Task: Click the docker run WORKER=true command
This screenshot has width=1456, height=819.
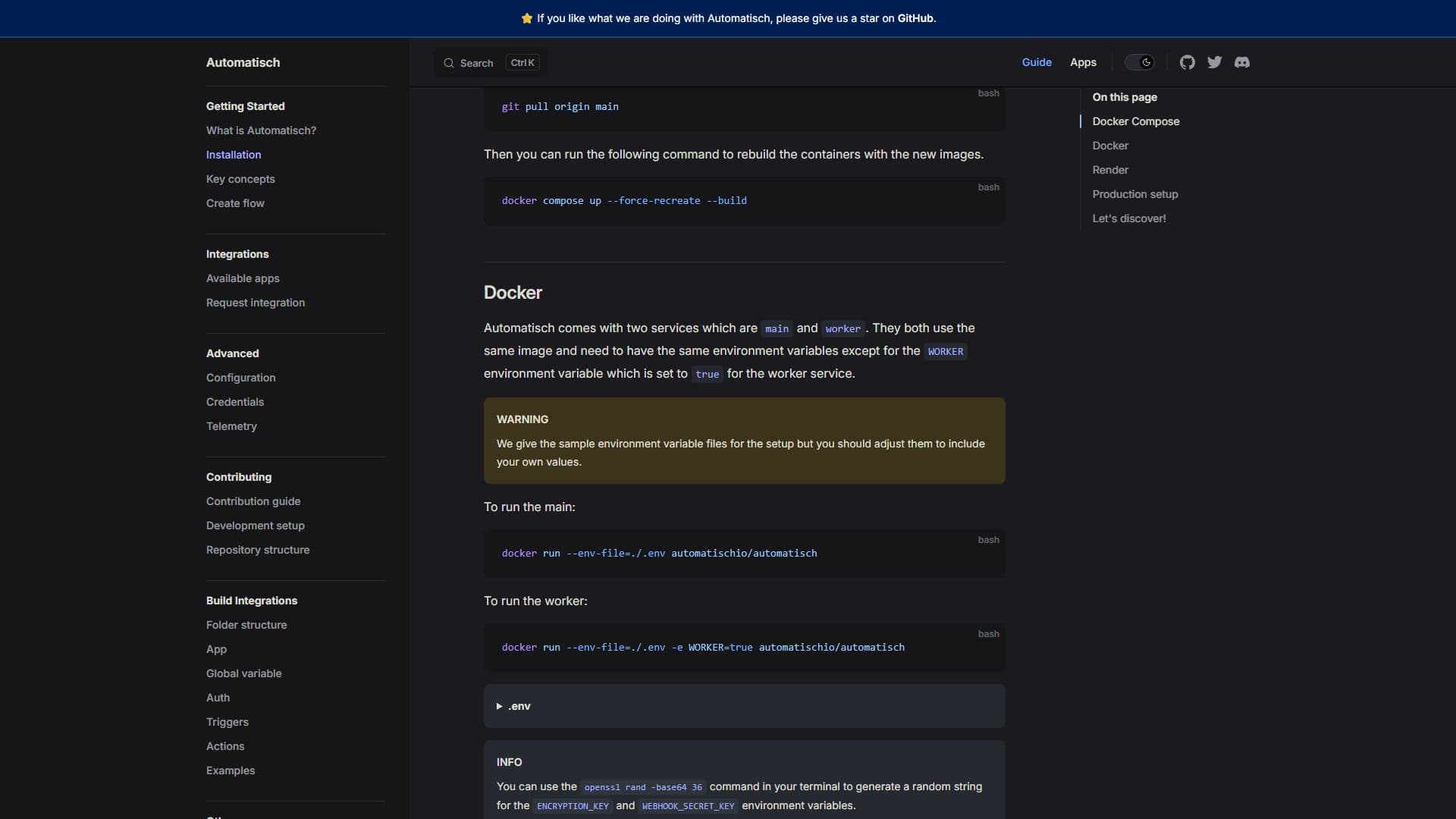Action: 703,648
